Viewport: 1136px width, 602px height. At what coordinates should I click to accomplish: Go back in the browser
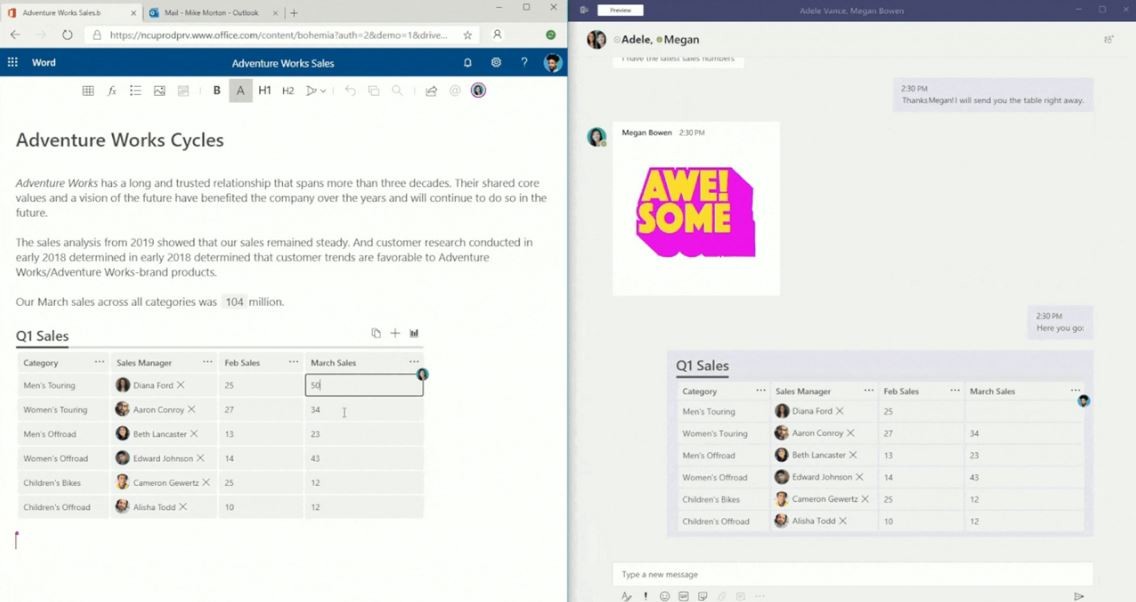click(x=15, y=35)
